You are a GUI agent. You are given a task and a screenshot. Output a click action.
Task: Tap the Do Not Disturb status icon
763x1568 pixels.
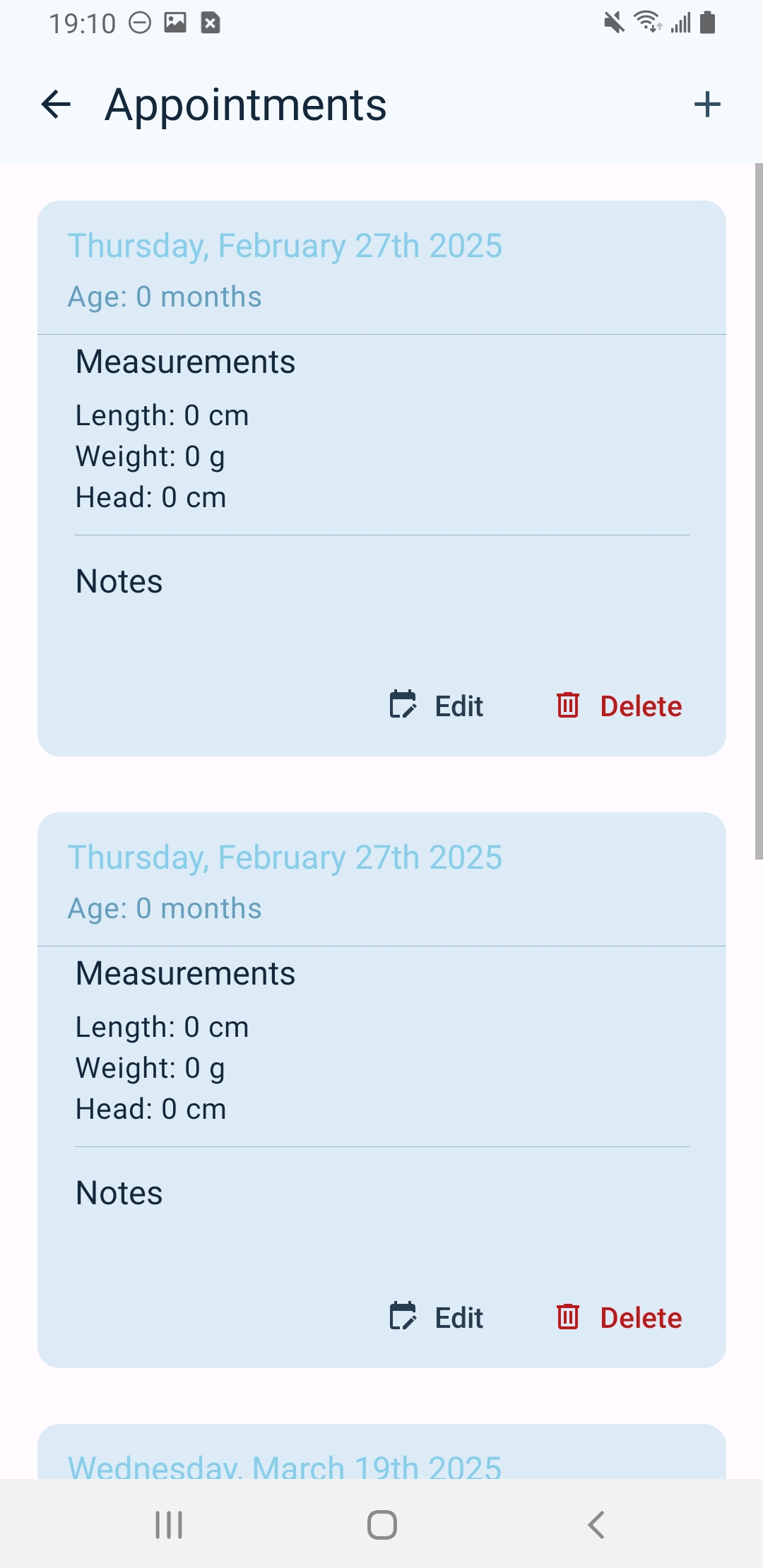tap(140, 23)
